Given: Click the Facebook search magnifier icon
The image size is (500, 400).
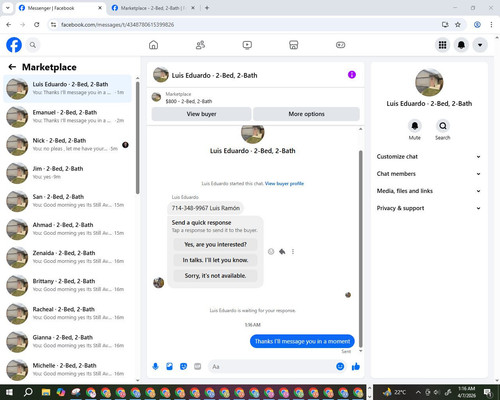Looking at the screenshot, I should pyautogui.click(x=33, y=45).
